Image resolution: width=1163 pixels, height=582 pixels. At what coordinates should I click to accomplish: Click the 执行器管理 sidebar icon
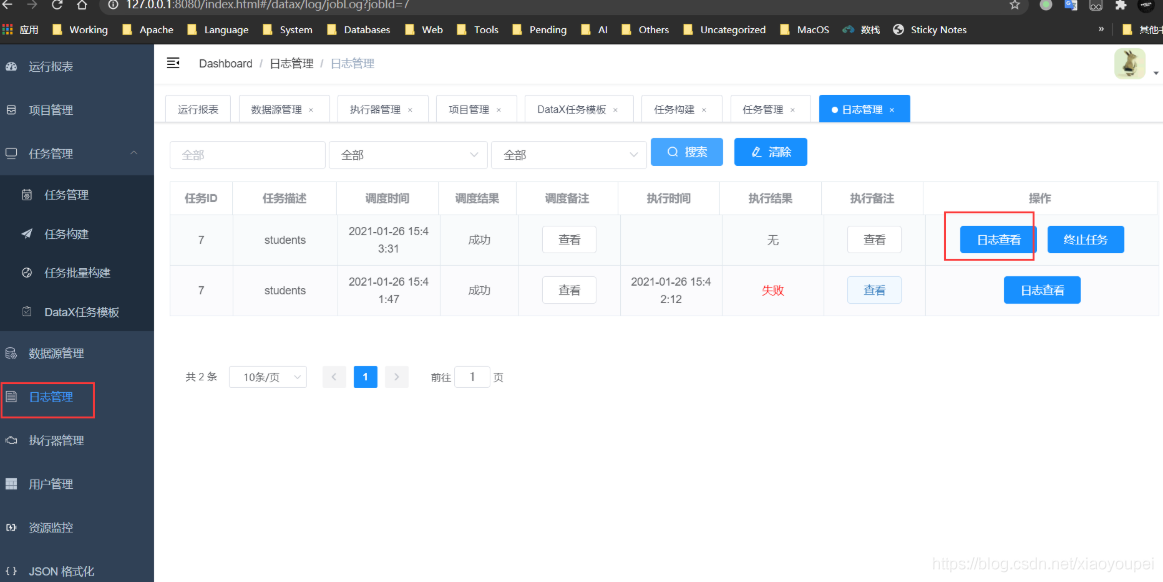tap(11, 440)
